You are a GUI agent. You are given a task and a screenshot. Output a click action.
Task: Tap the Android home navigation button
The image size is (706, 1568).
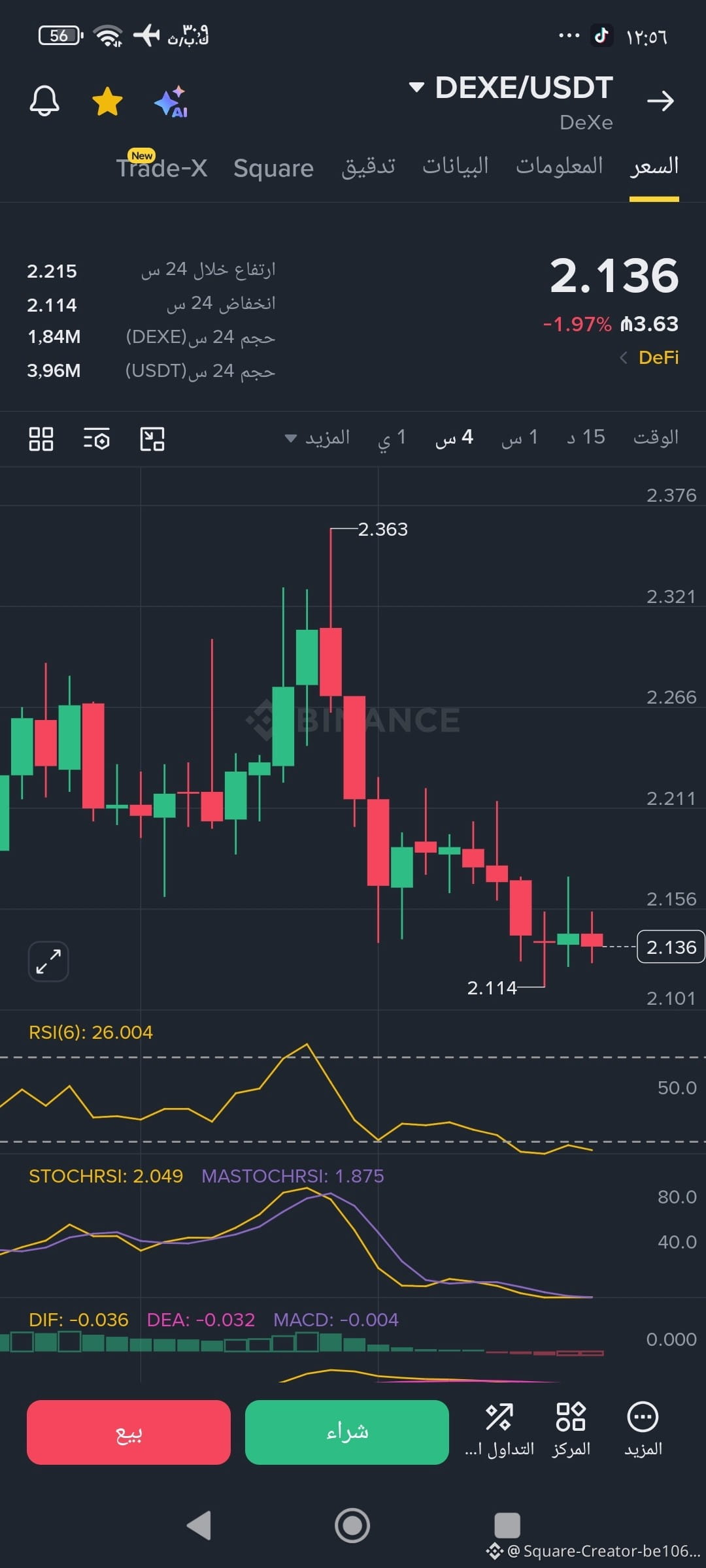pos(352,1526)
